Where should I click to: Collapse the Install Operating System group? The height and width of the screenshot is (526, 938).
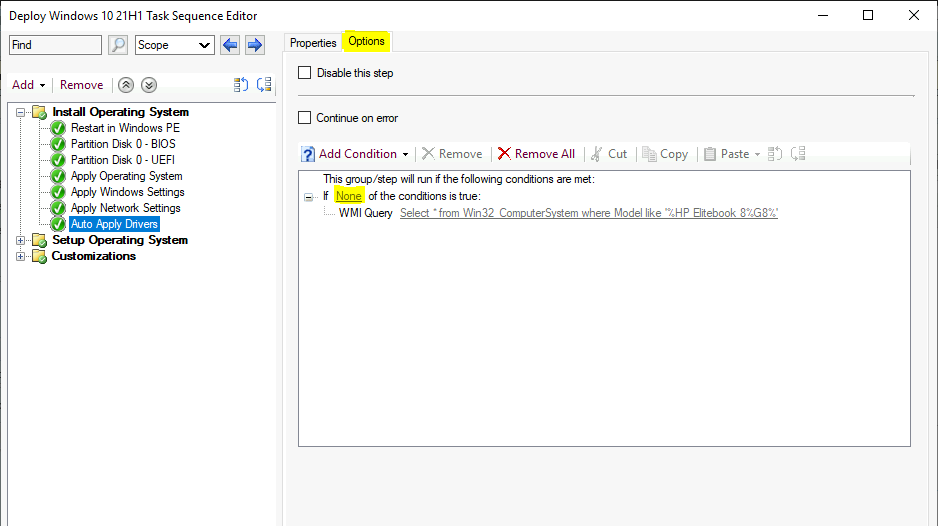20,112
